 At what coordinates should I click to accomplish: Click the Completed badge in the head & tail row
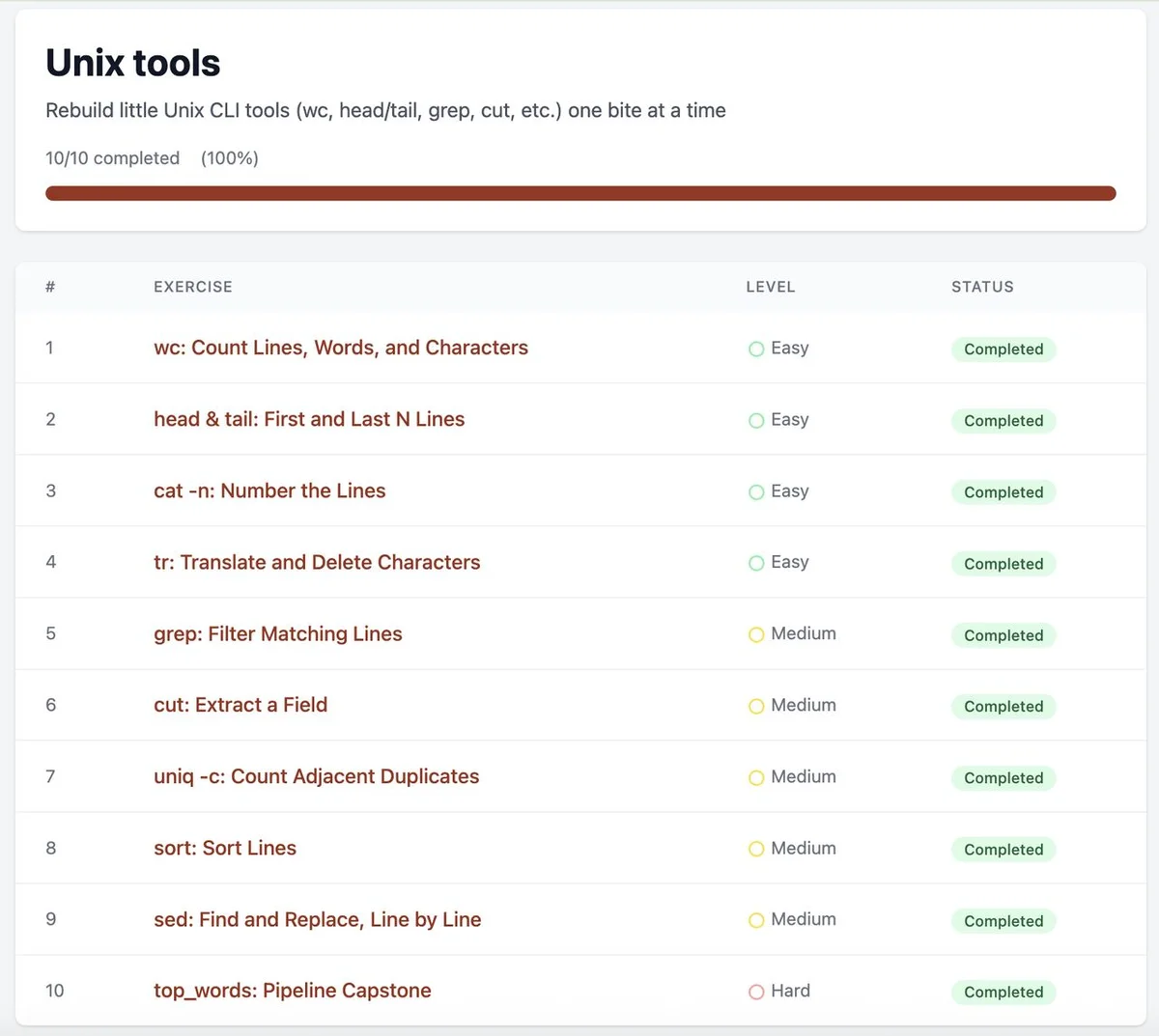pyautogui.click(x=1004, y=421)
